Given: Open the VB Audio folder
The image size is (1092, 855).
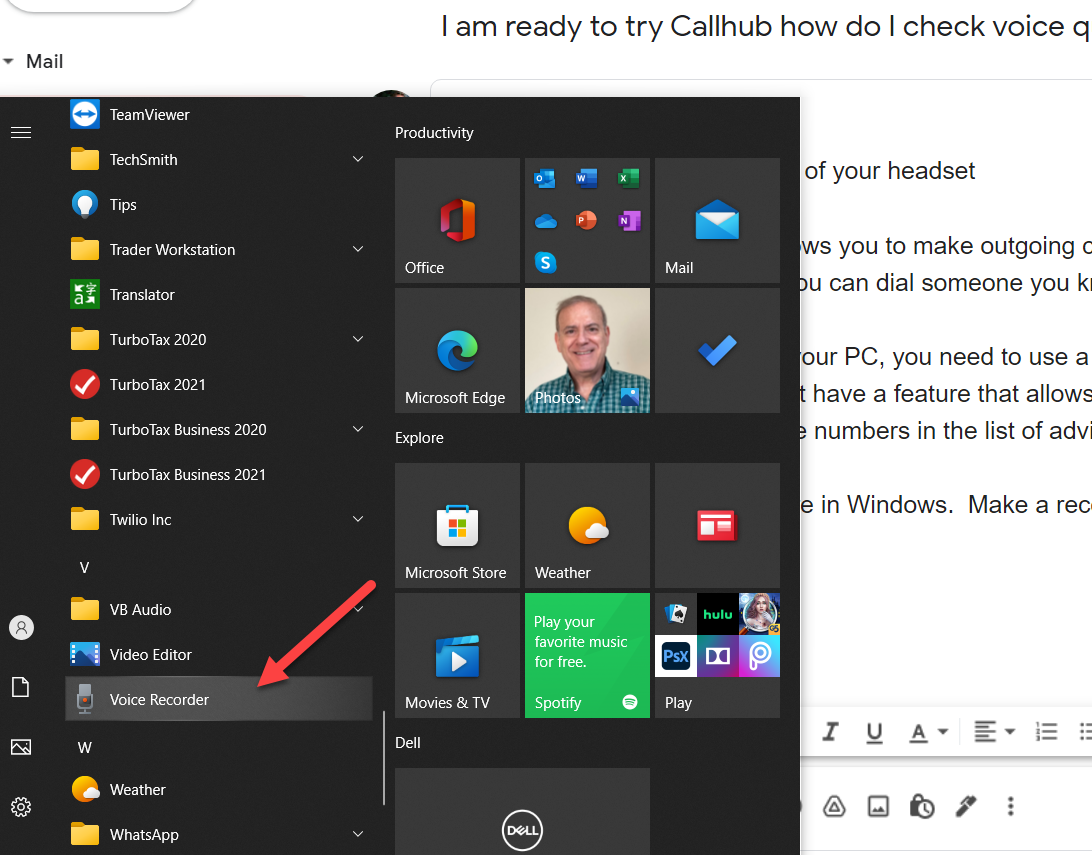Looking at the screenshot, I should (x=219, y=609).
